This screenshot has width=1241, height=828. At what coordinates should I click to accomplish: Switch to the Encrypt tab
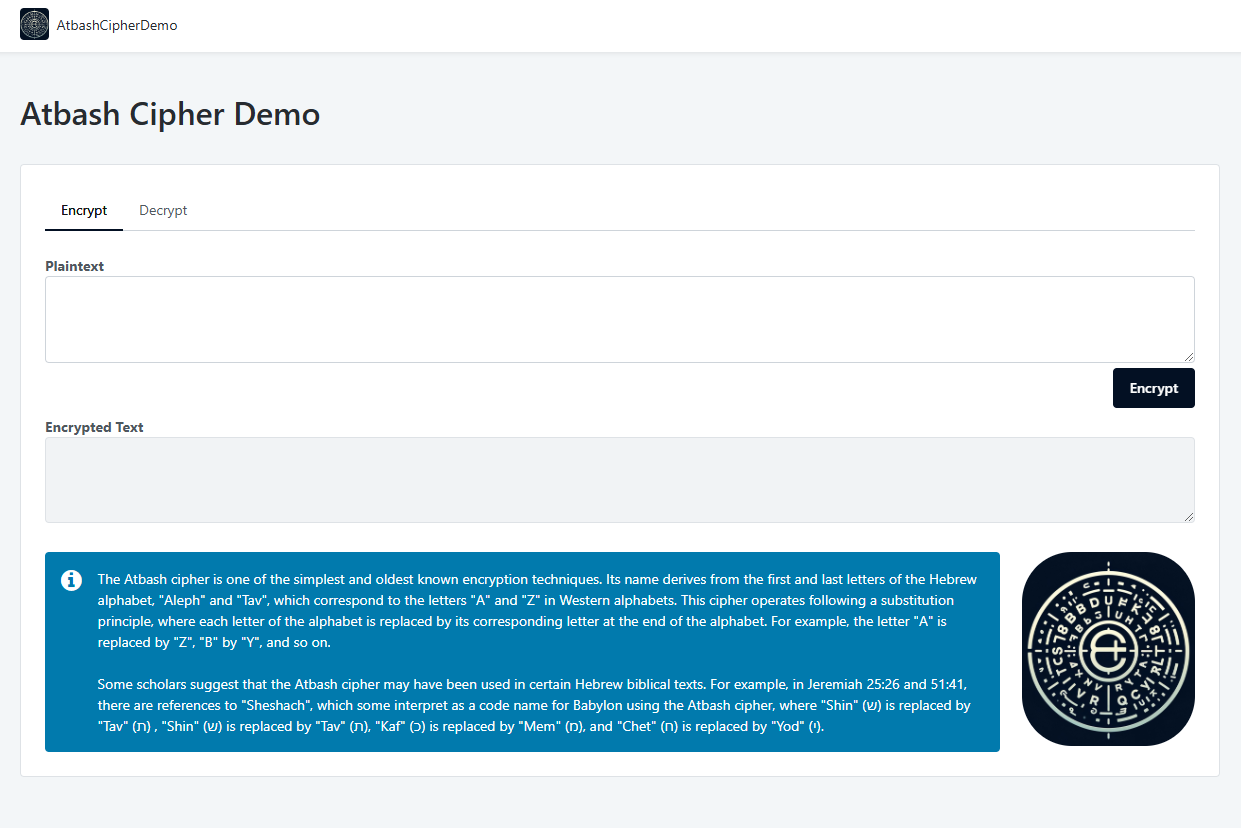84,211
